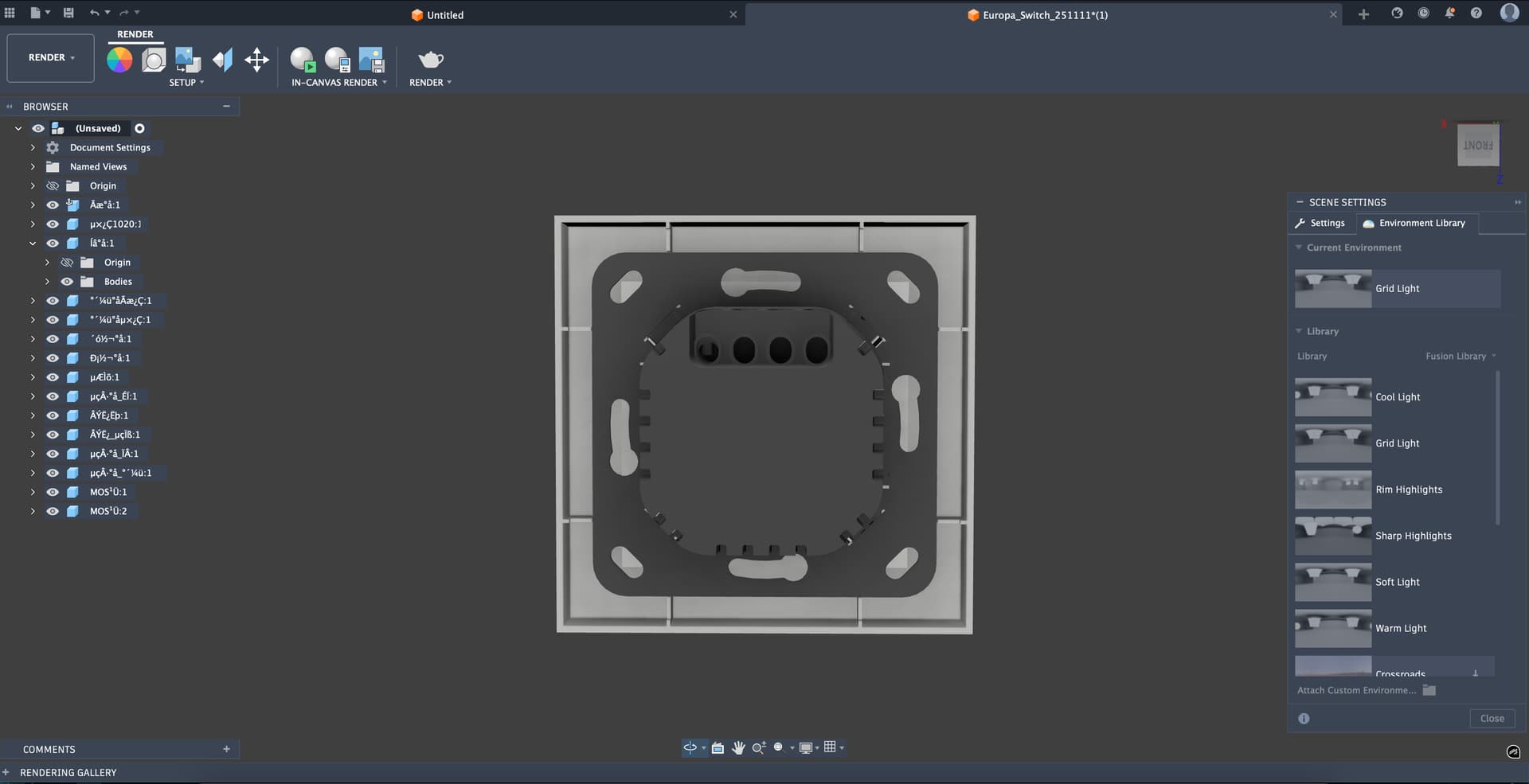Select the Warm Light environment thumbnail

pyautogui.click(x=1332, y=628)
